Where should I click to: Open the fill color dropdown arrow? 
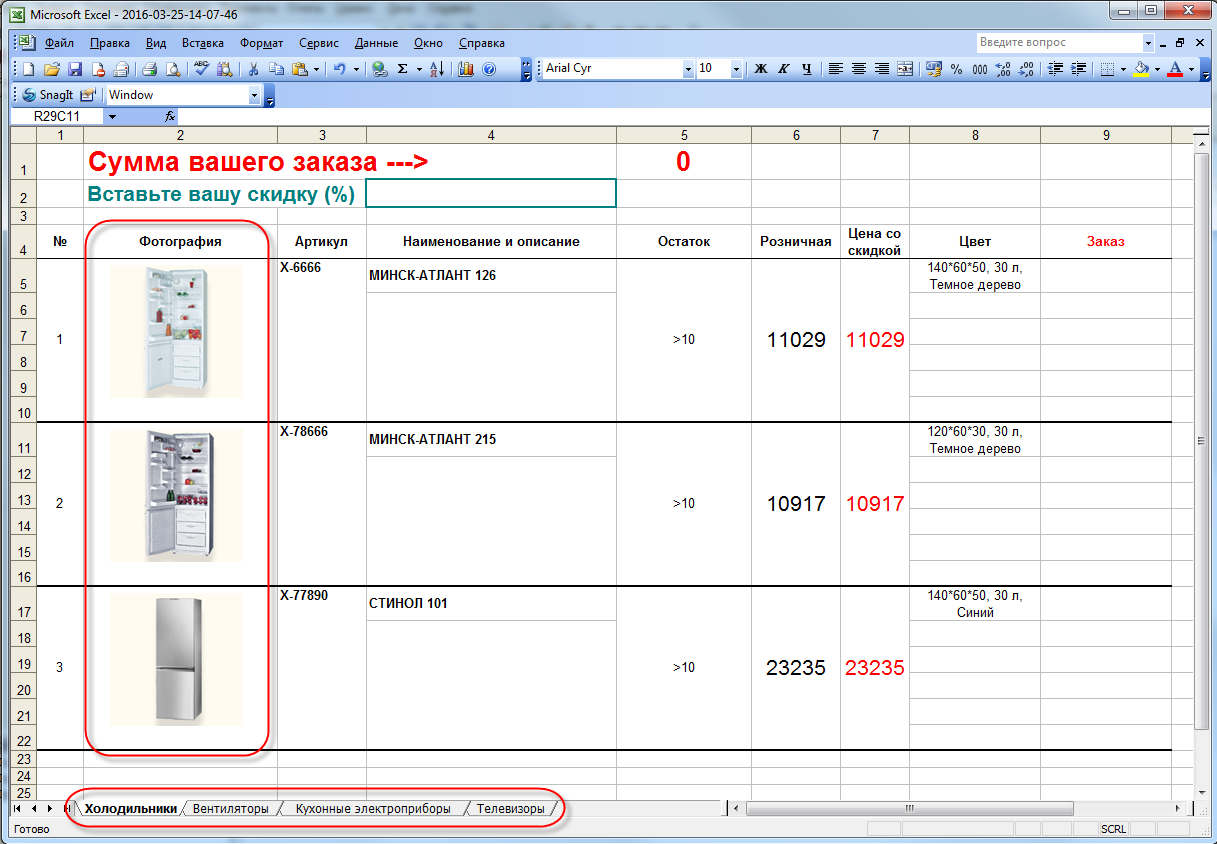coord(1157,69)
